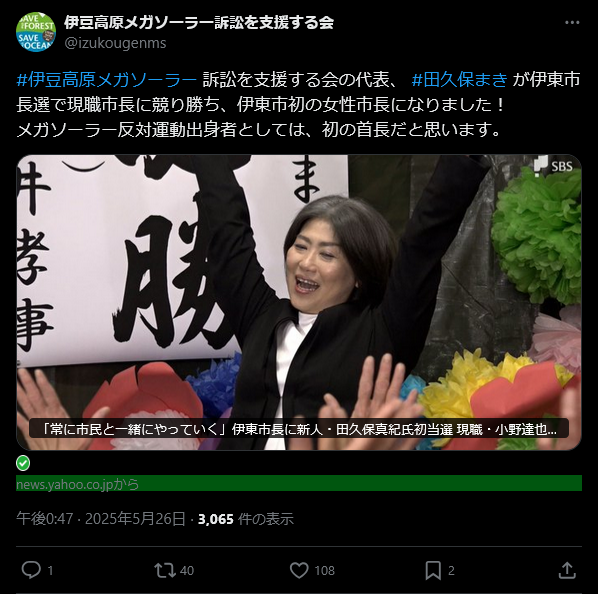Screen dimensions: 598x594
Task: Click the green checkmark badge icon
Action: [23, 463]
